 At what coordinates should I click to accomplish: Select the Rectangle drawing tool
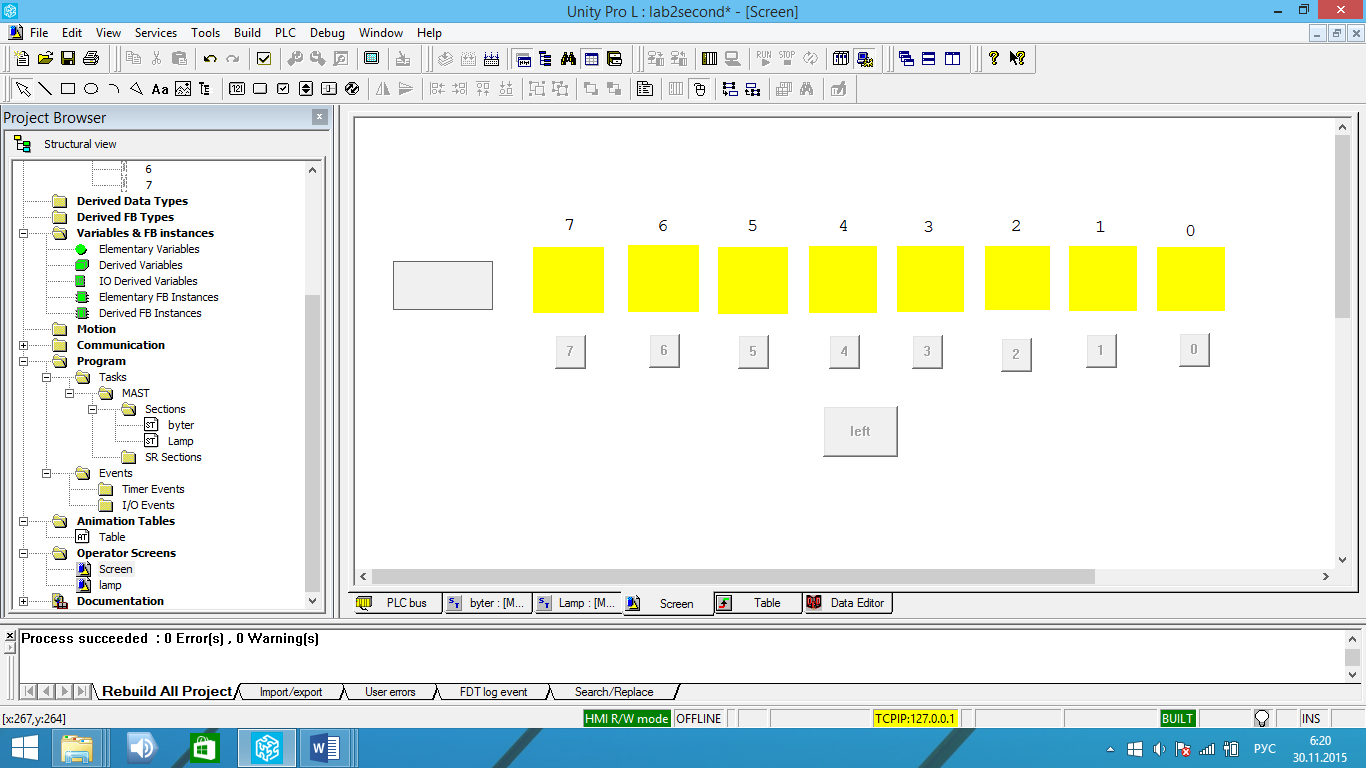point(68,89)
